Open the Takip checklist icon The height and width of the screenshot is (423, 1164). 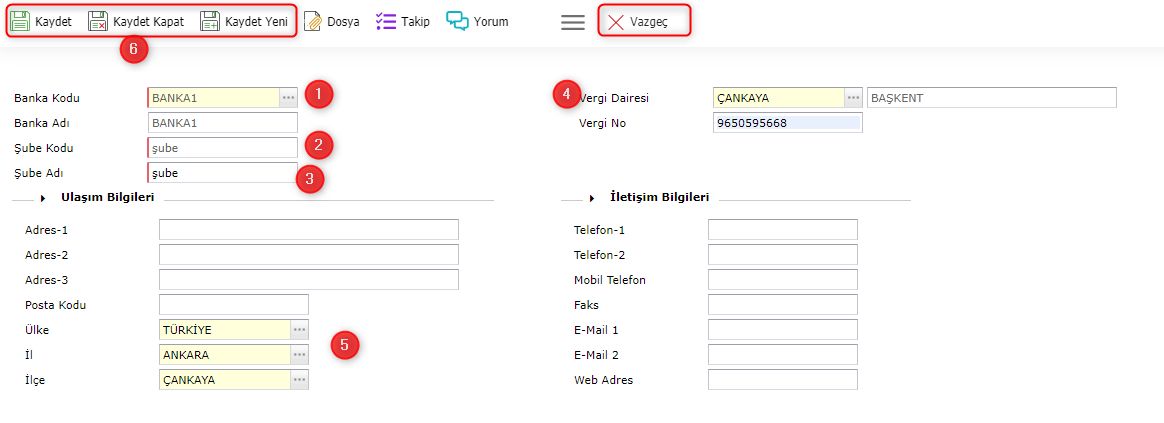click(385, 21)
